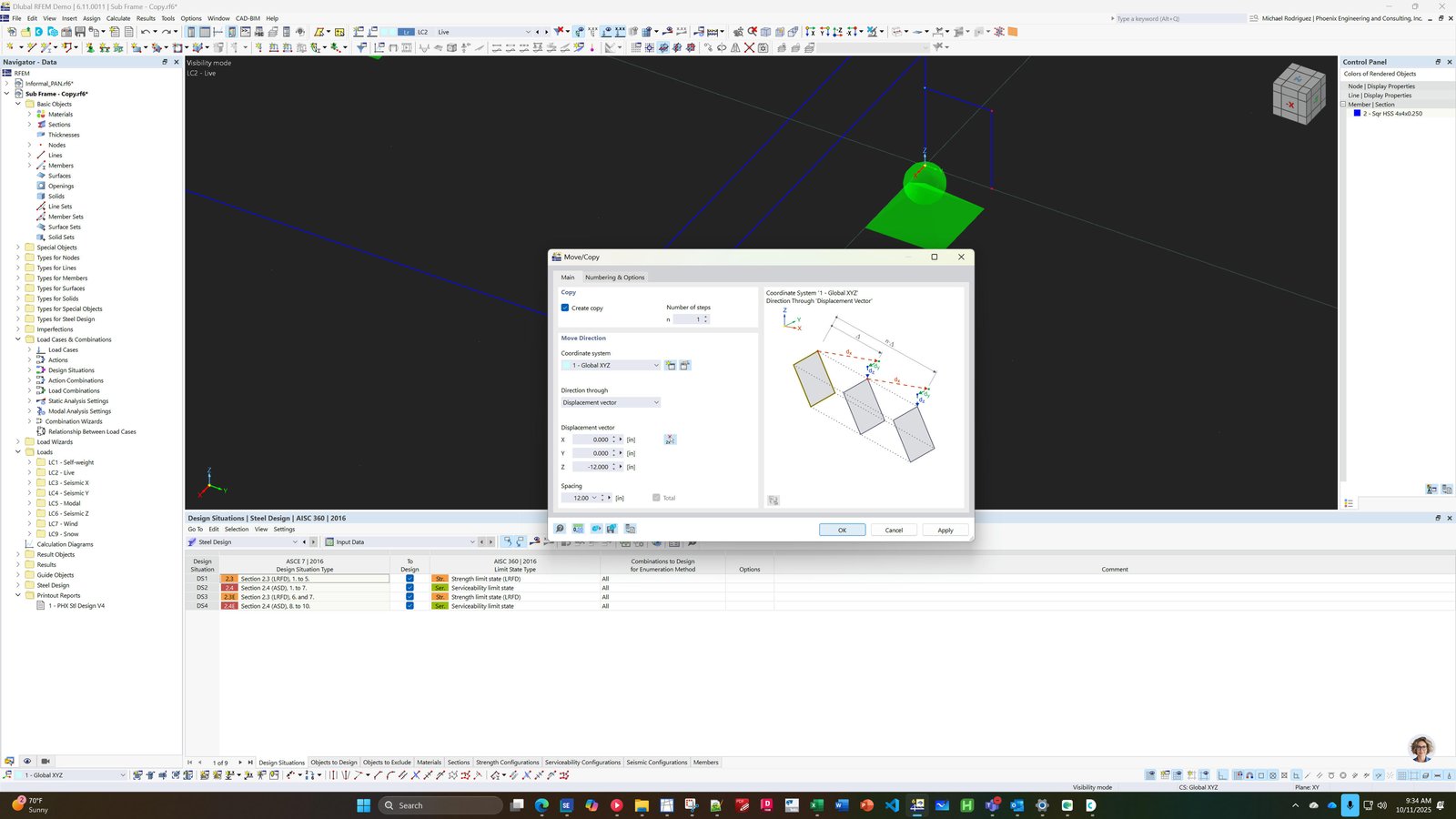The width and height of the screenshot is (1456, 819).
Task: Click the units and decimals icon in dialog
Action: point(578,529)
